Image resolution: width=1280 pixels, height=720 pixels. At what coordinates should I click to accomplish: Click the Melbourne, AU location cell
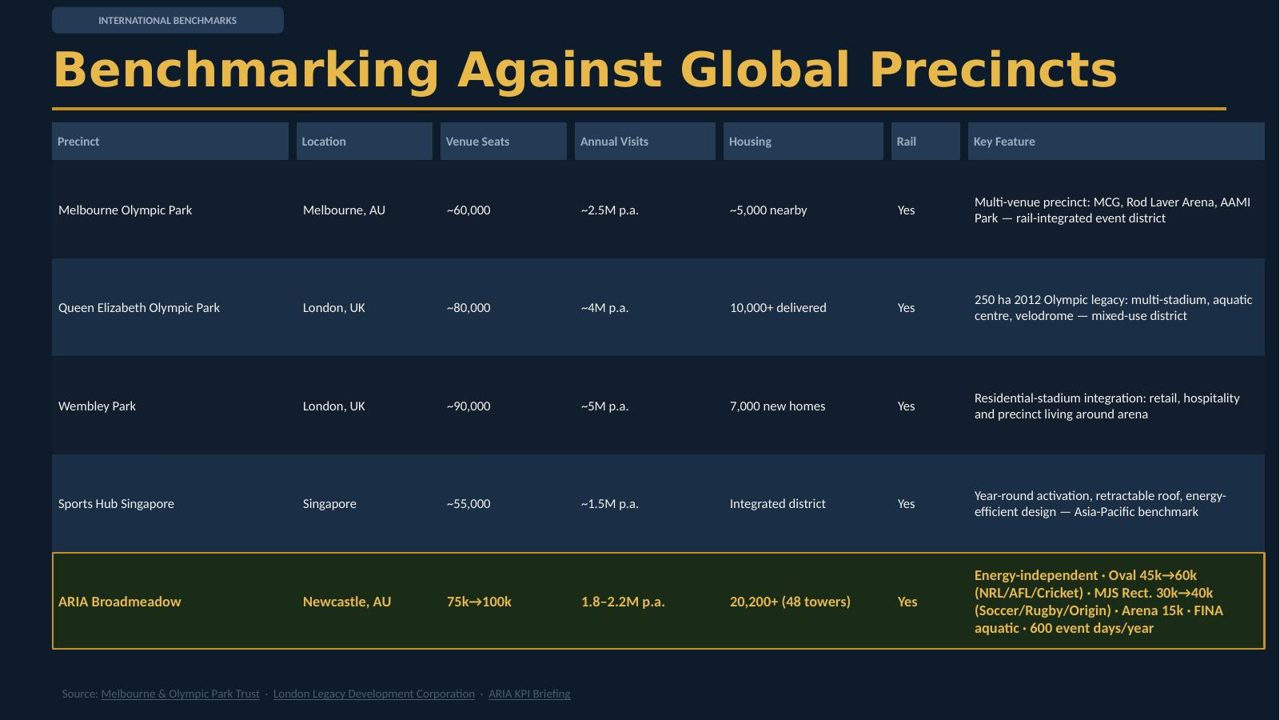[x=344, y=210]
